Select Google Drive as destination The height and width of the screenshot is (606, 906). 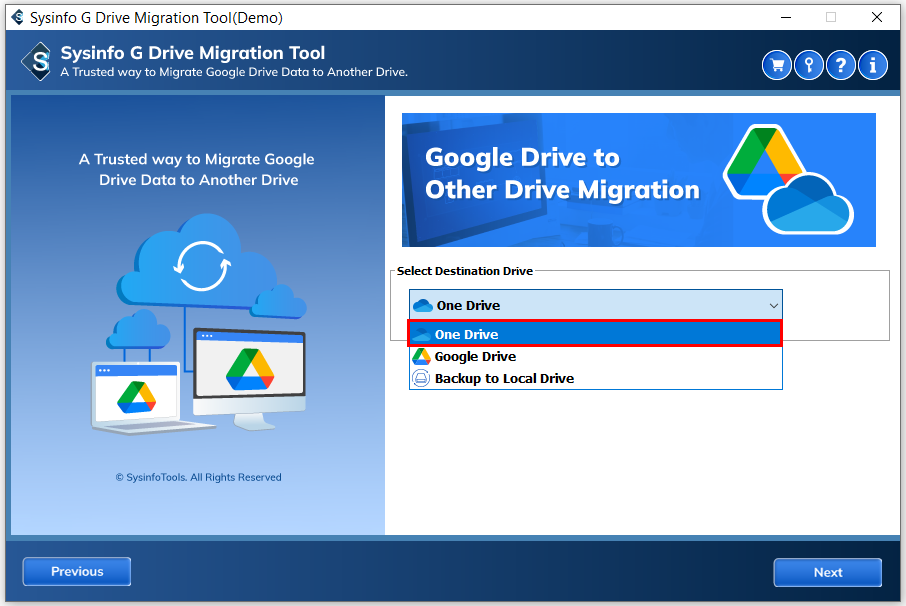point(476,357)
